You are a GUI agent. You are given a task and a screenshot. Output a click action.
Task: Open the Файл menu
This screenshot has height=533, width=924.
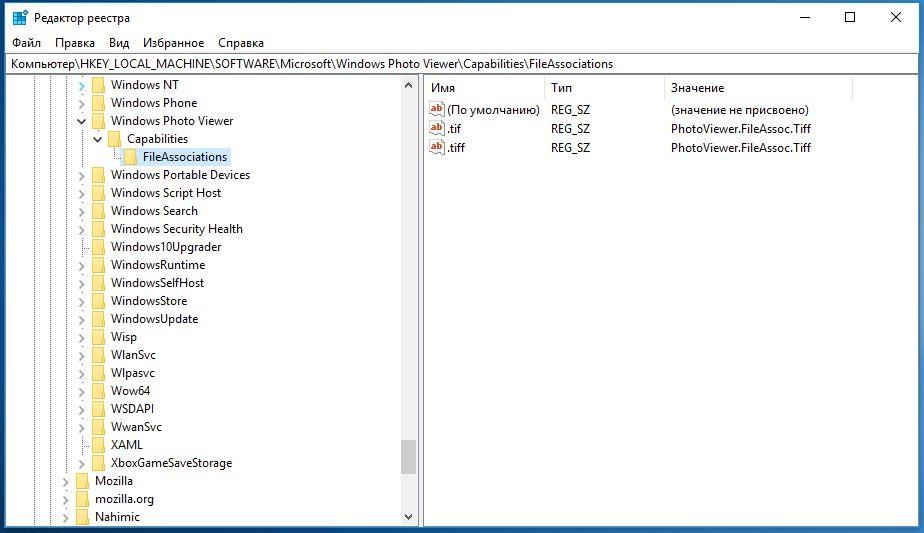(x=27, y=43)
